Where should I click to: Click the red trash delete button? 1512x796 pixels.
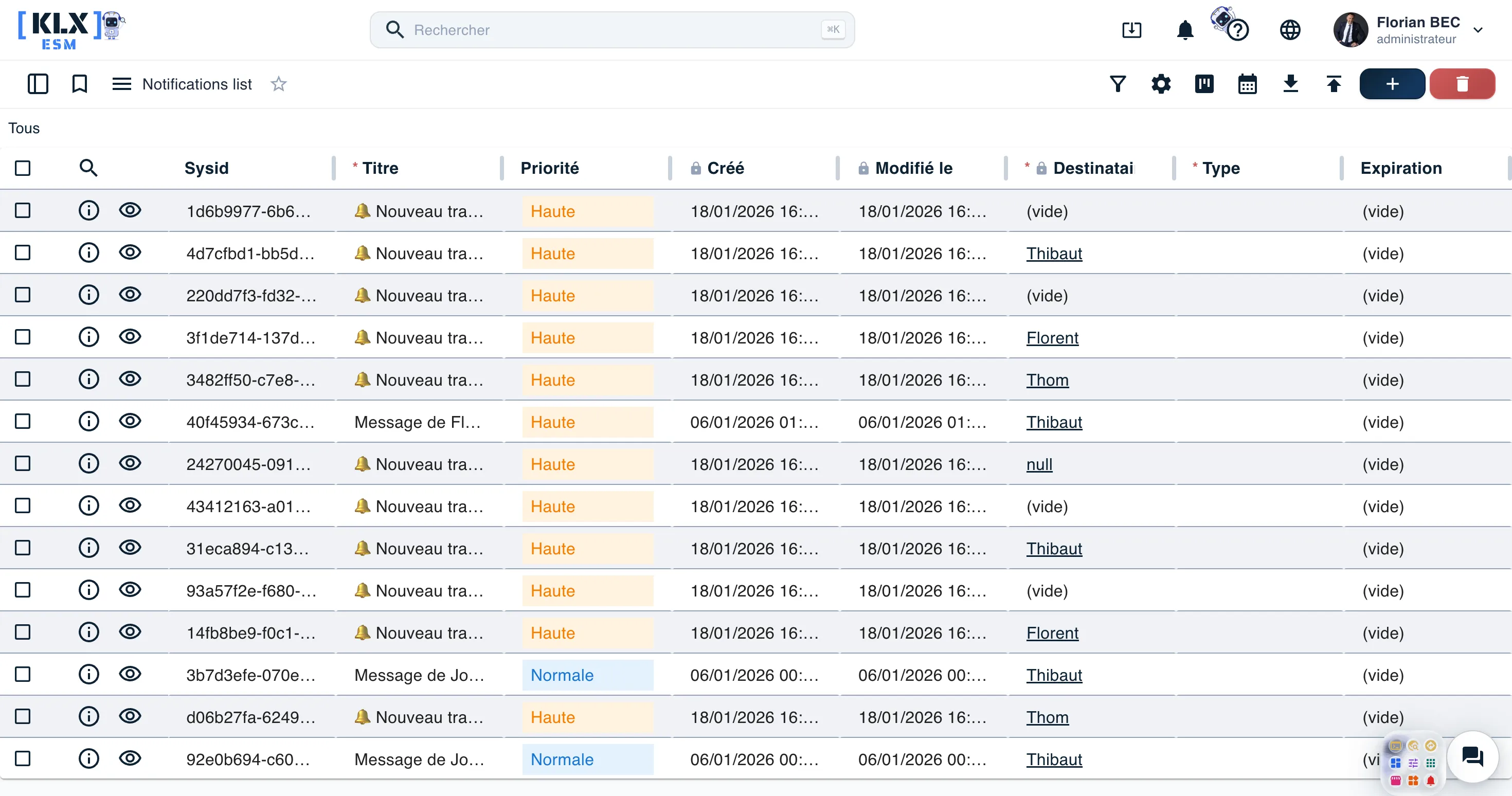point(1462,84)
